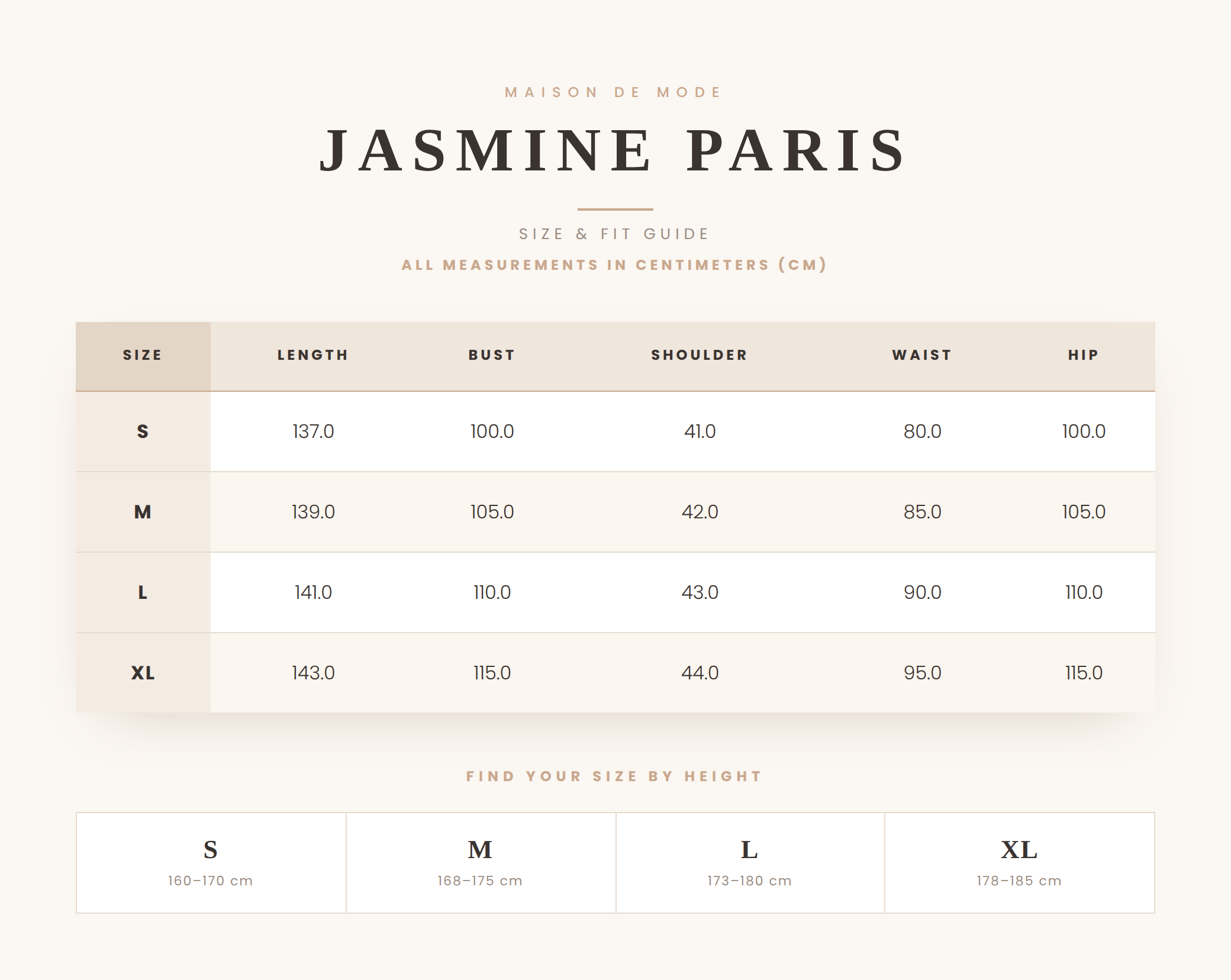Click the HIP column header
Viewport: 1231px width, 980px height.
click(1084, 355)
